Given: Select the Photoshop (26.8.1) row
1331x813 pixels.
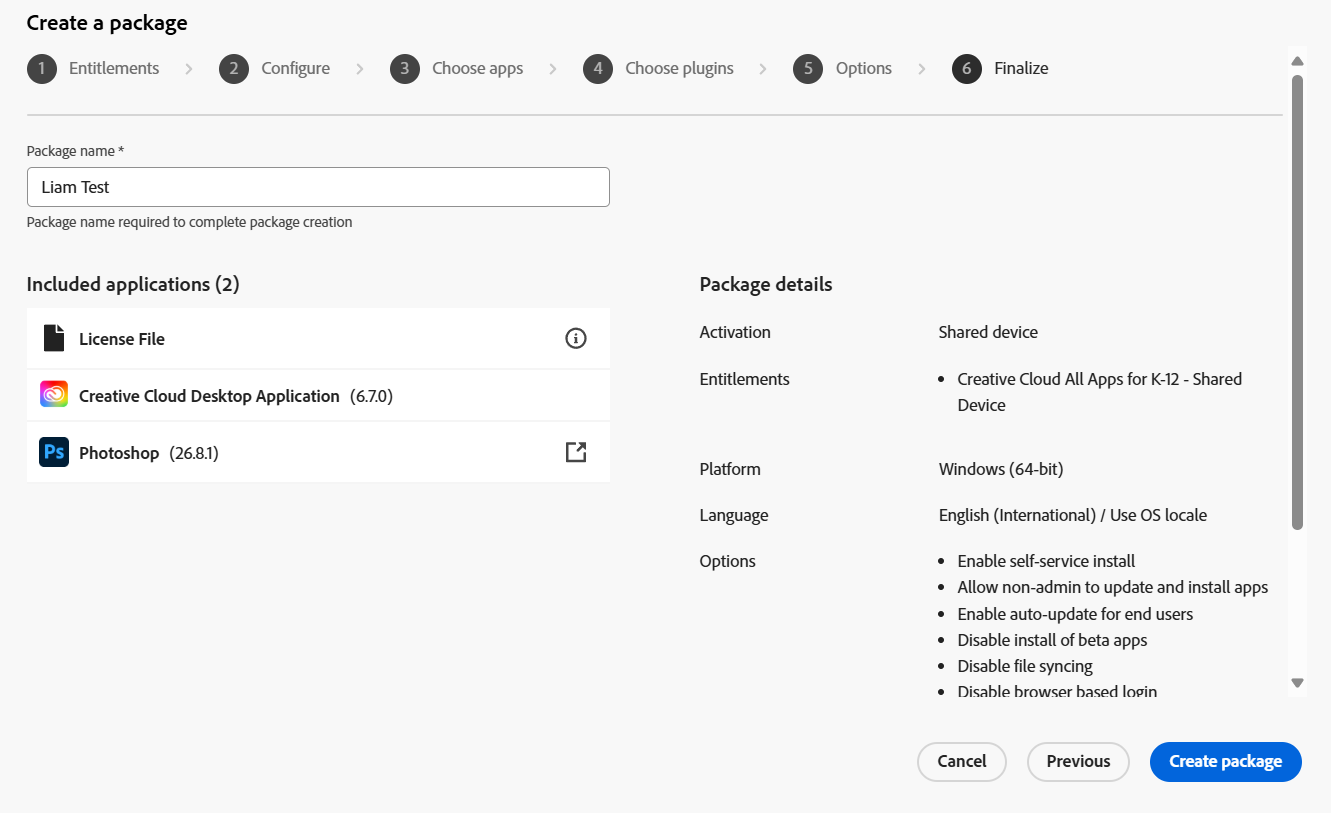Looking at the screenshot, I should 318,452.
